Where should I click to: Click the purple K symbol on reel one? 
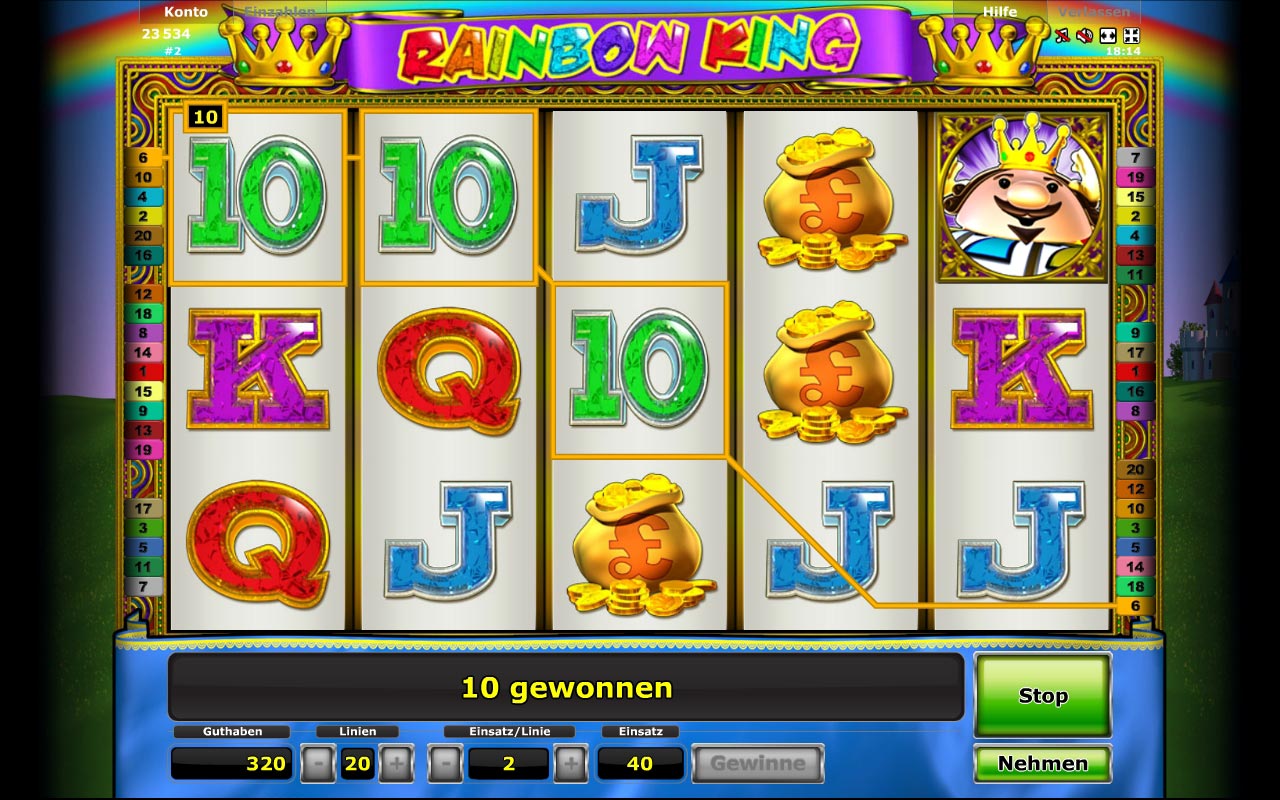[258, 369]
